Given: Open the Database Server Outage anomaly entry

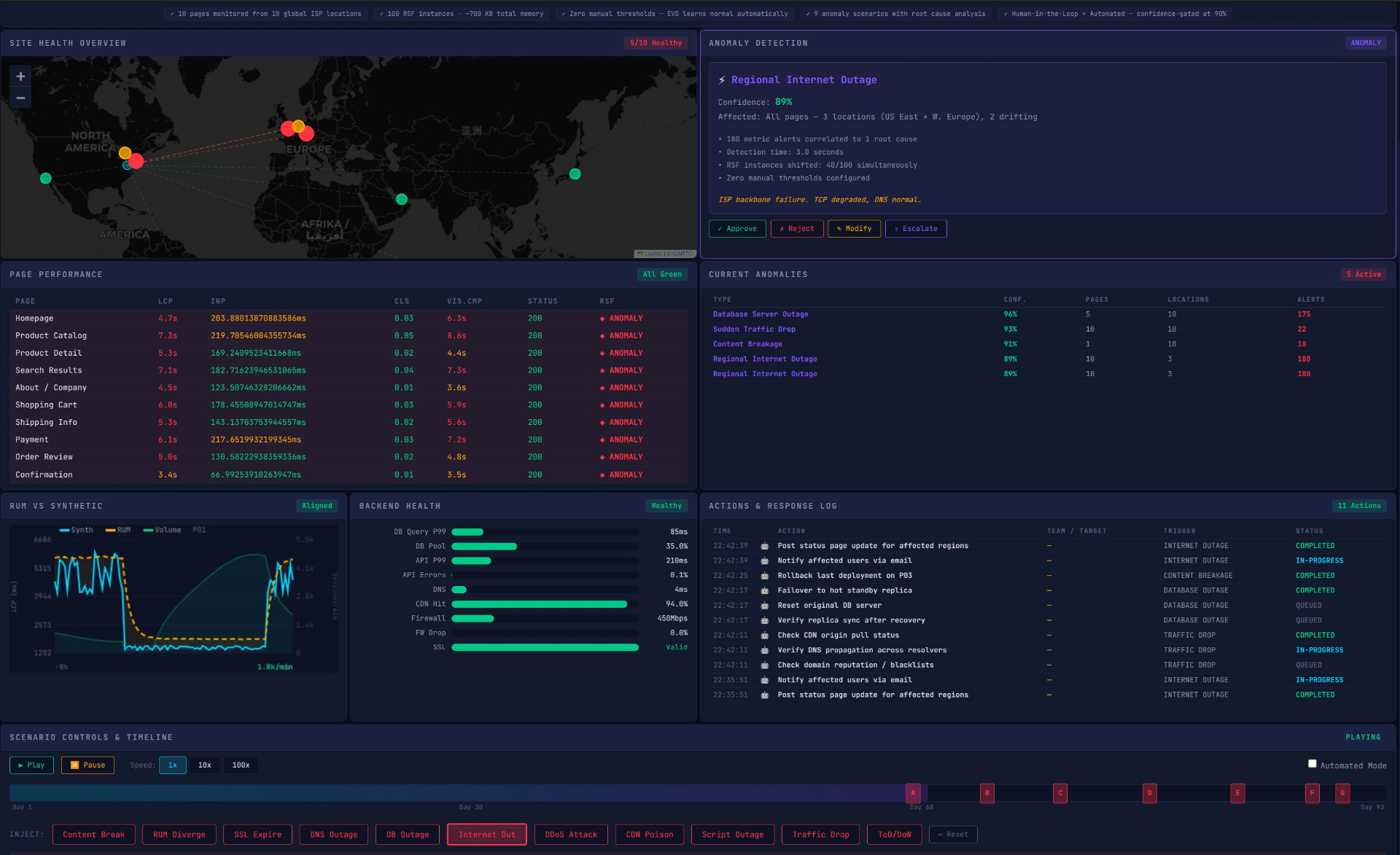Looking at the screenshot, I should 761,314.
